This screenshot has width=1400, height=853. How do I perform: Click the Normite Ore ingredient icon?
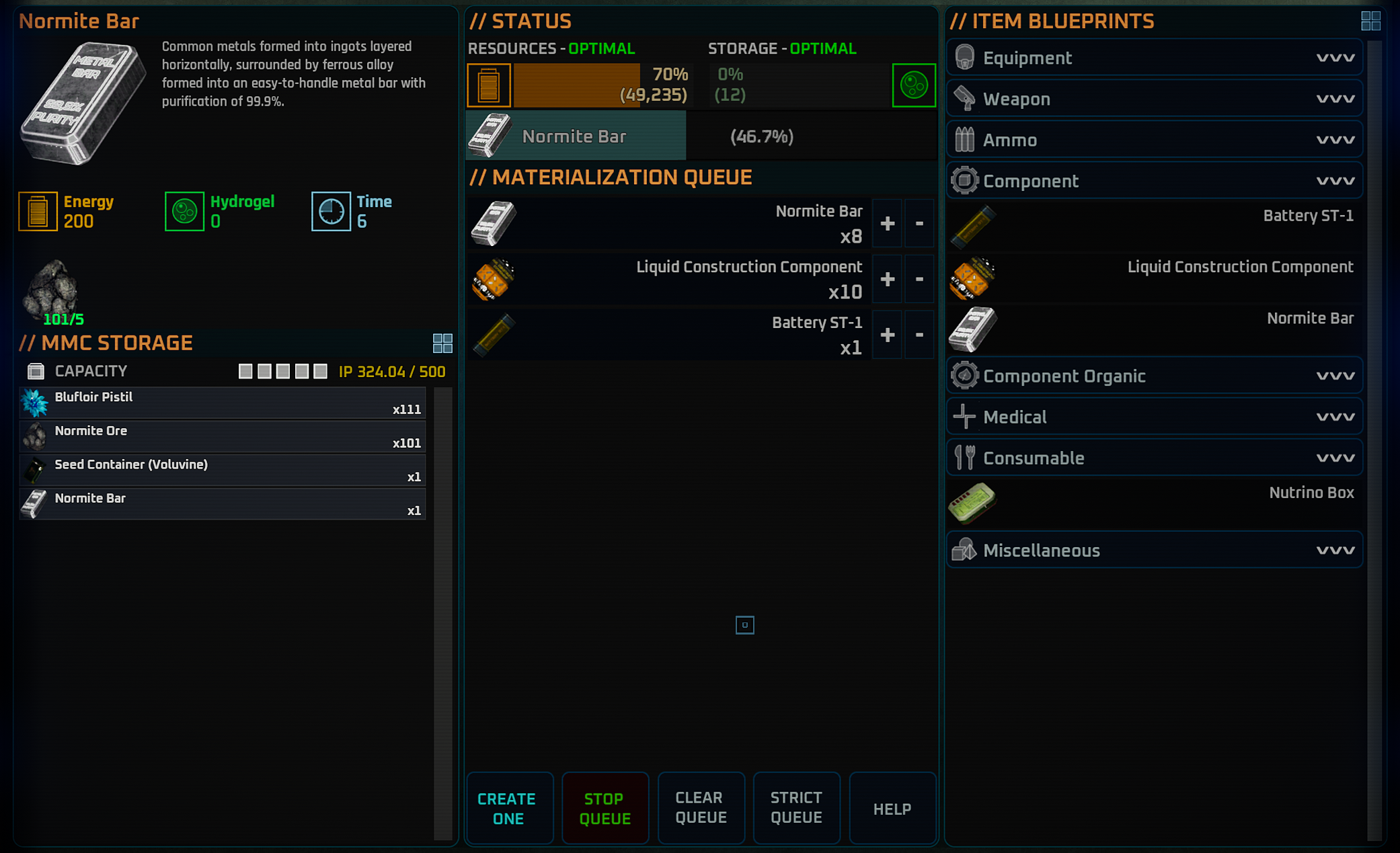pyautogui.click(x=52, y=290)
